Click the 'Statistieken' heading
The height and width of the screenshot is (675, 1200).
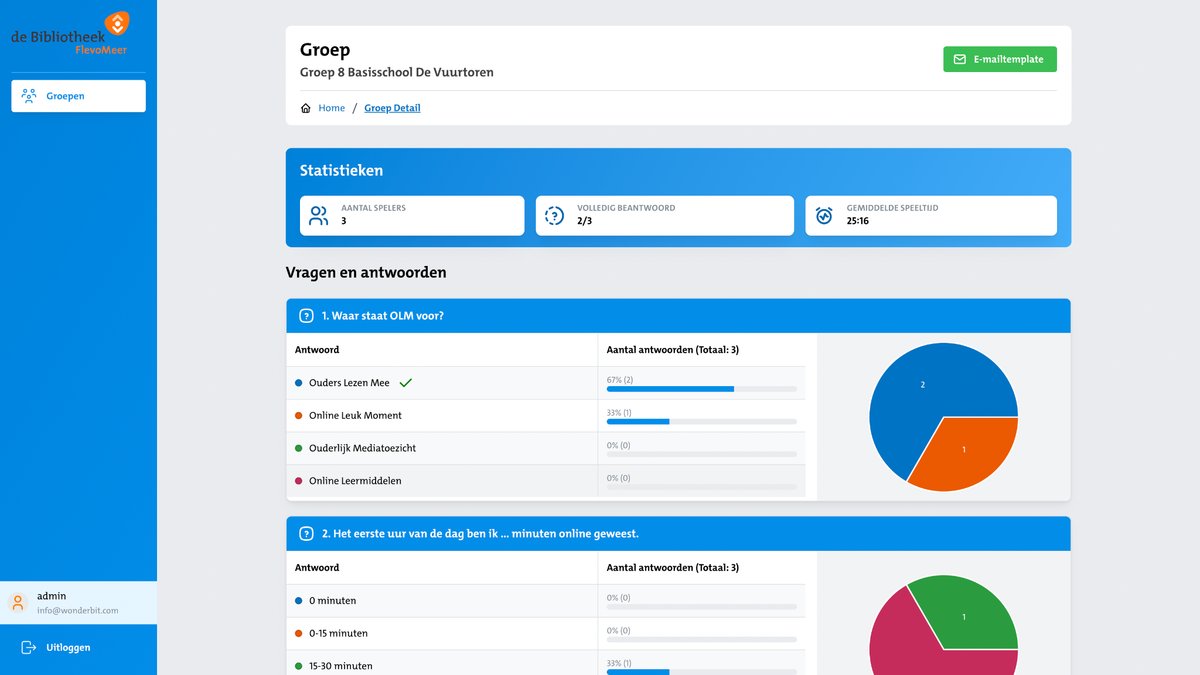point(341,171)
